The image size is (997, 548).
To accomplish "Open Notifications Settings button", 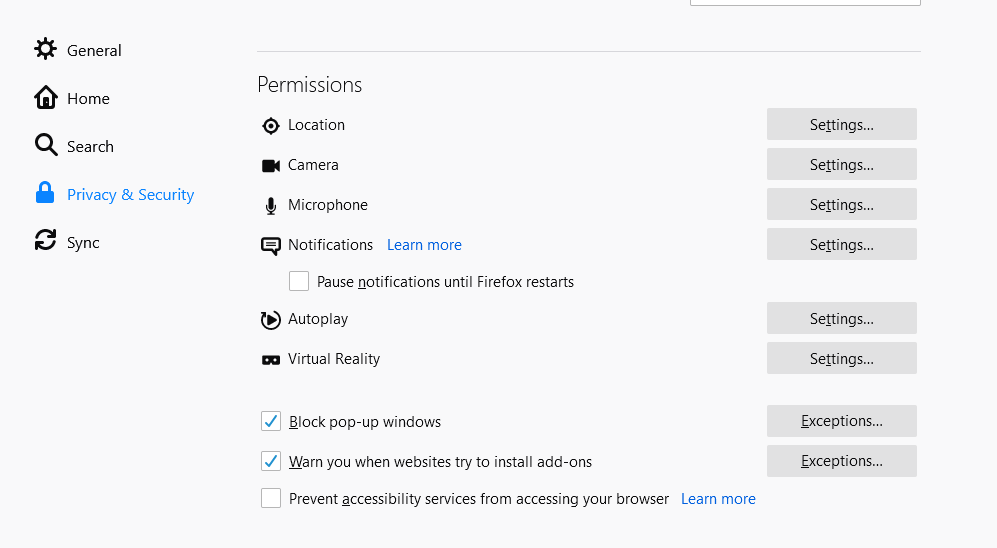I will 842,244.
